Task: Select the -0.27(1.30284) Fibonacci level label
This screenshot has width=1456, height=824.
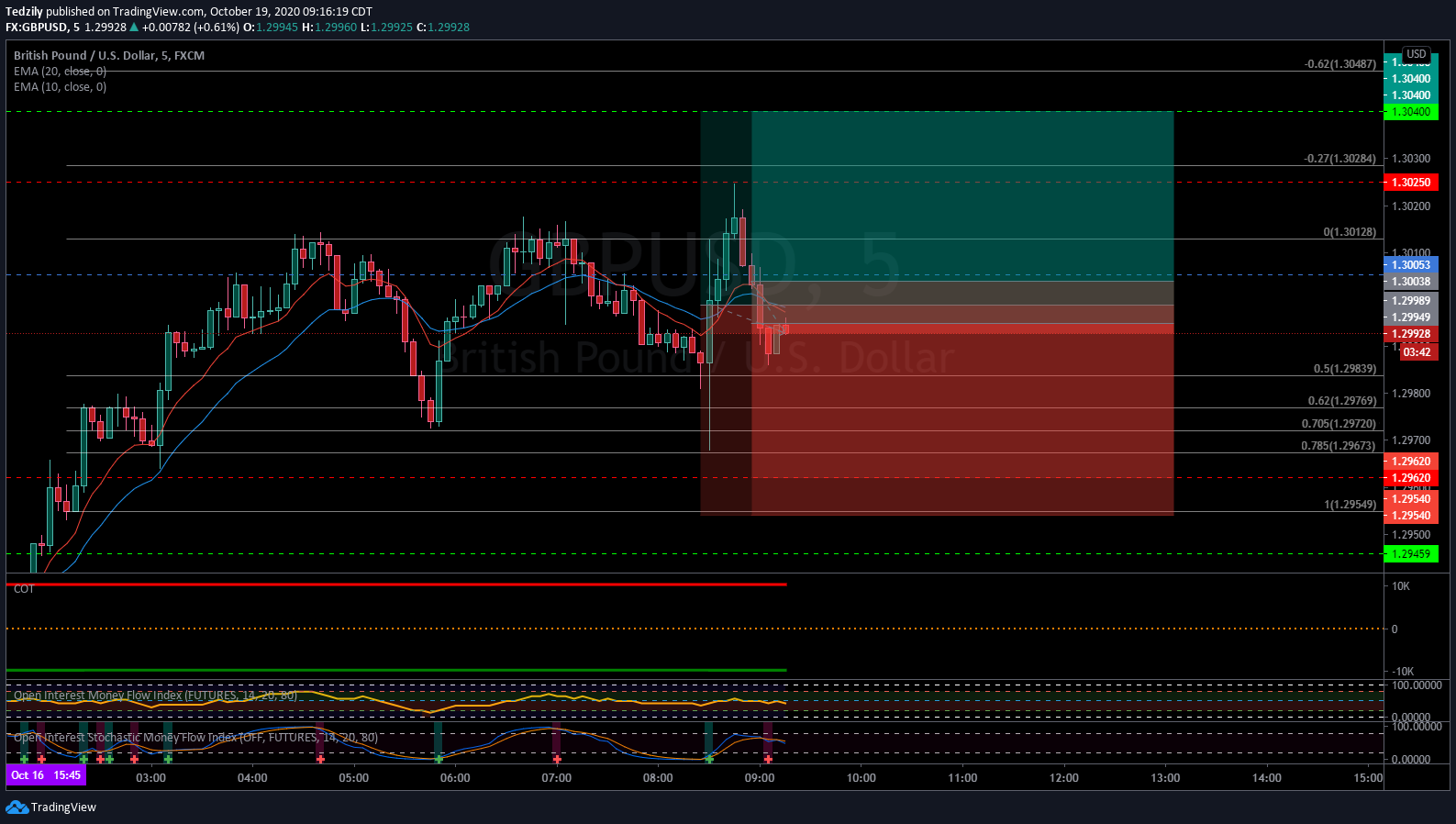Action: pyautogui.click(x=1340, y=159)
